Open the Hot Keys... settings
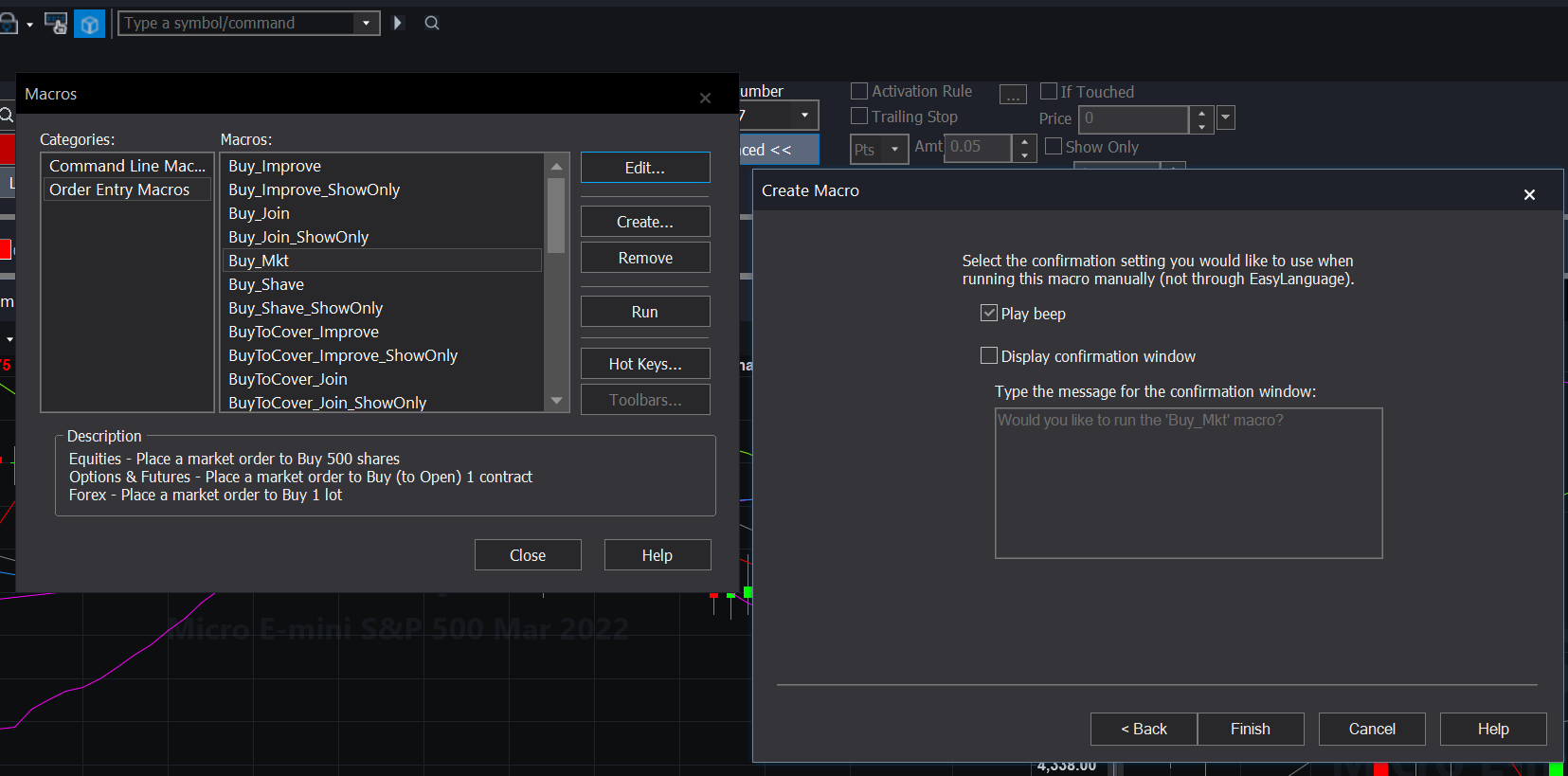 coord(645,364)
